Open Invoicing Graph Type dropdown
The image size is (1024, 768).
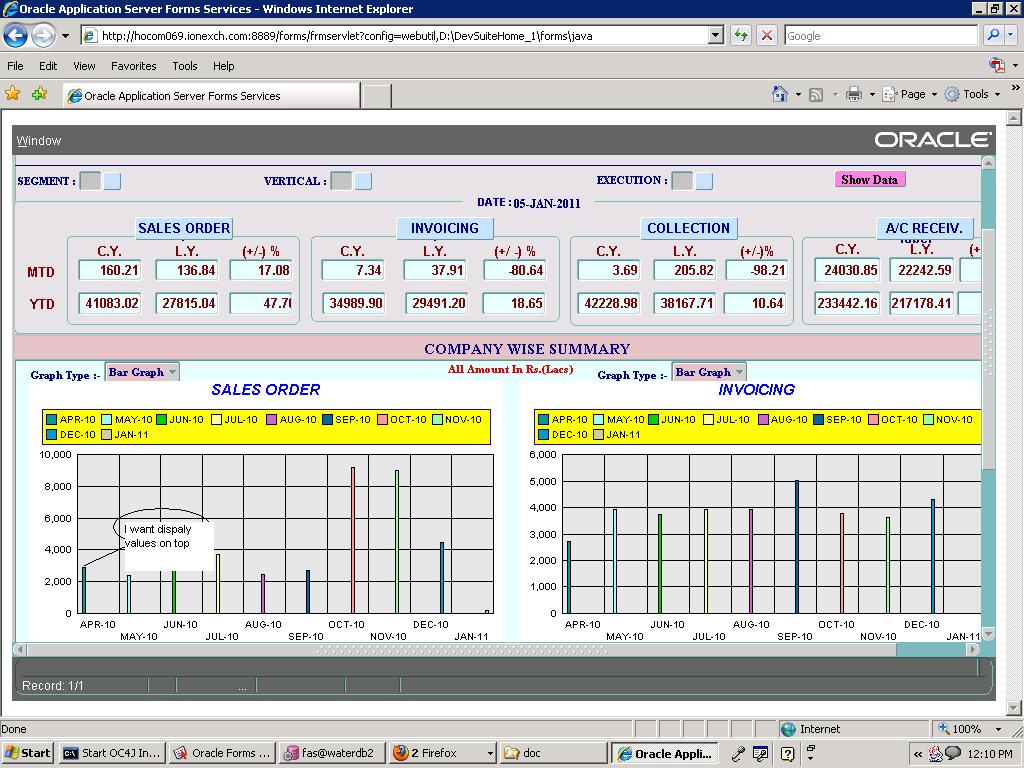(709, 372)
